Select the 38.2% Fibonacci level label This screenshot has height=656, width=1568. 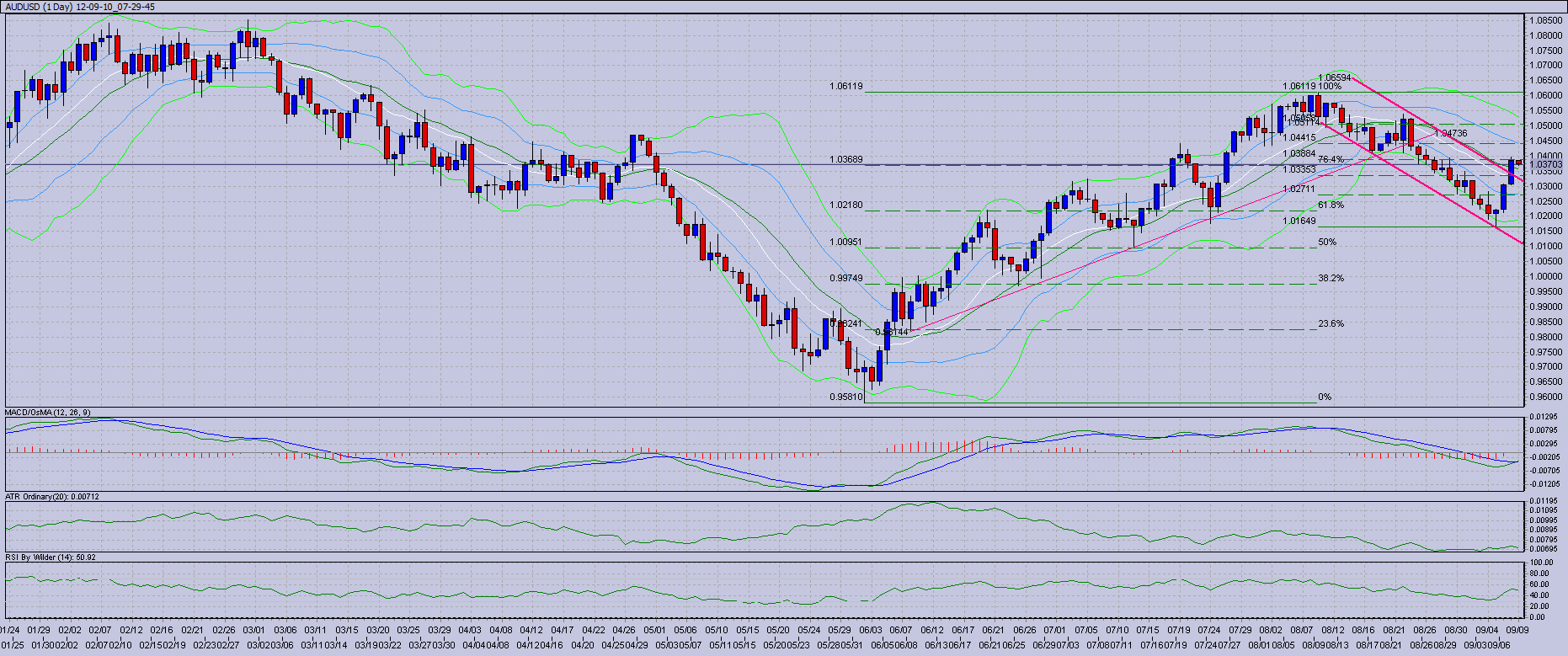click(1331, 278)
